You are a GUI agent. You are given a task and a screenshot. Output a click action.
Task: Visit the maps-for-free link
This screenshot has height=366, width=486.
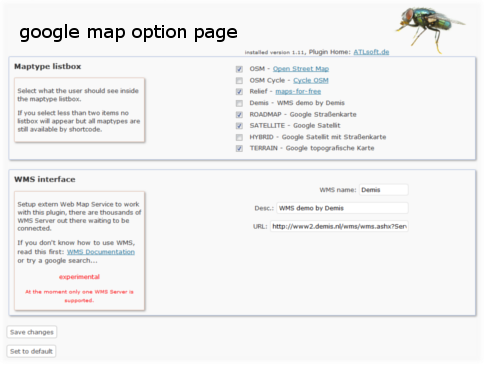(298, 91)
